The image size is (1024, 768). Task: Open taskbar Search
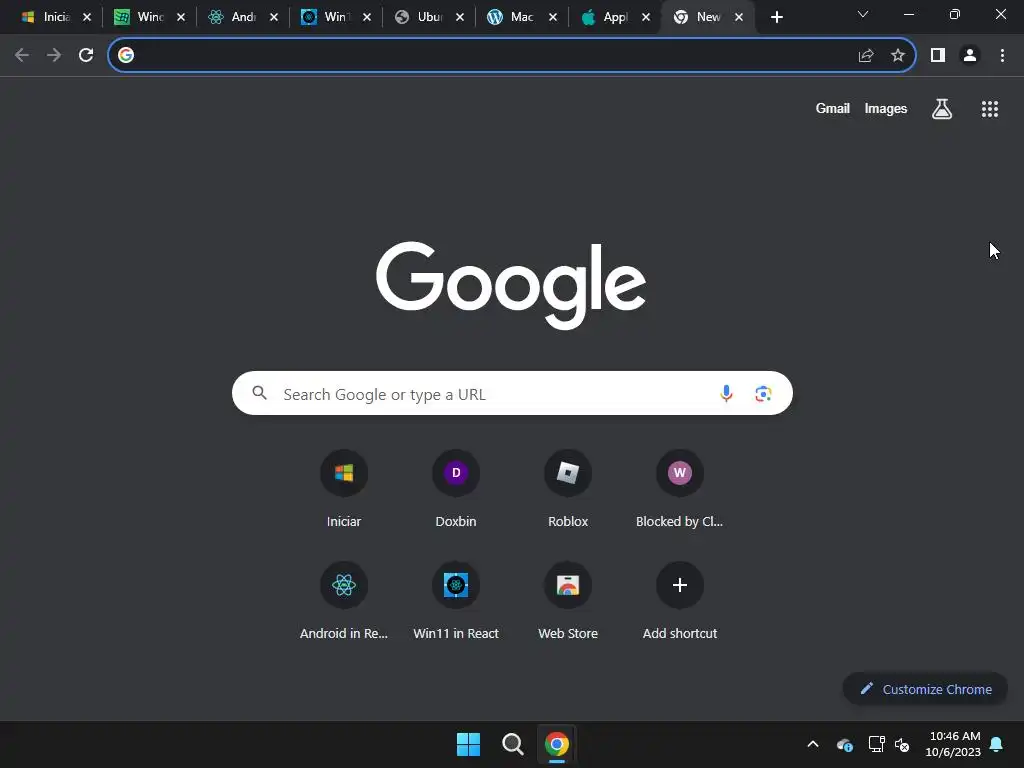[513, 744]
